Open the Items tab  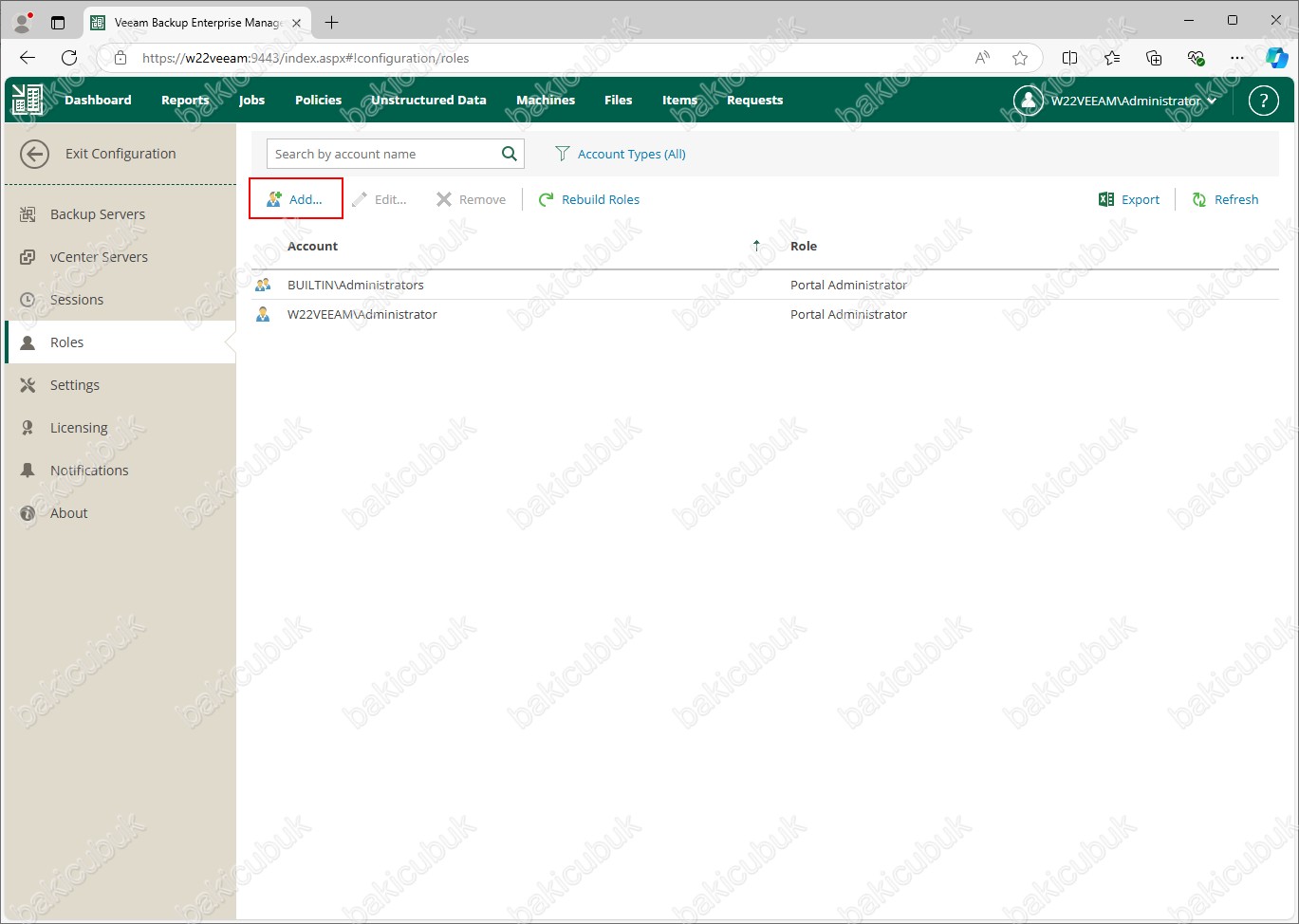(679, 100)
